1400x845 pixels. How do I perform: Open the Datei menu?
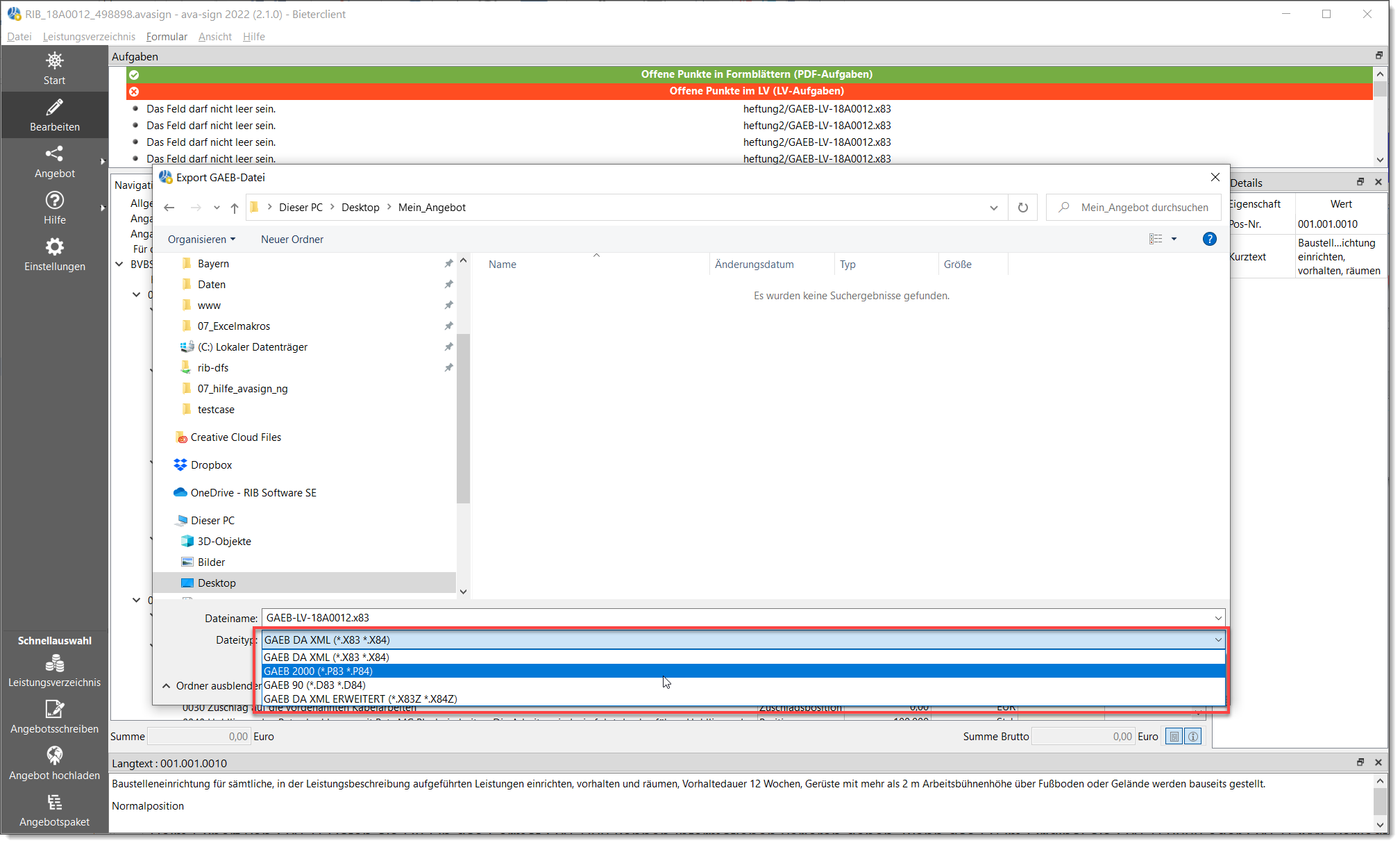pyautogui.click(x=19, y=37)
